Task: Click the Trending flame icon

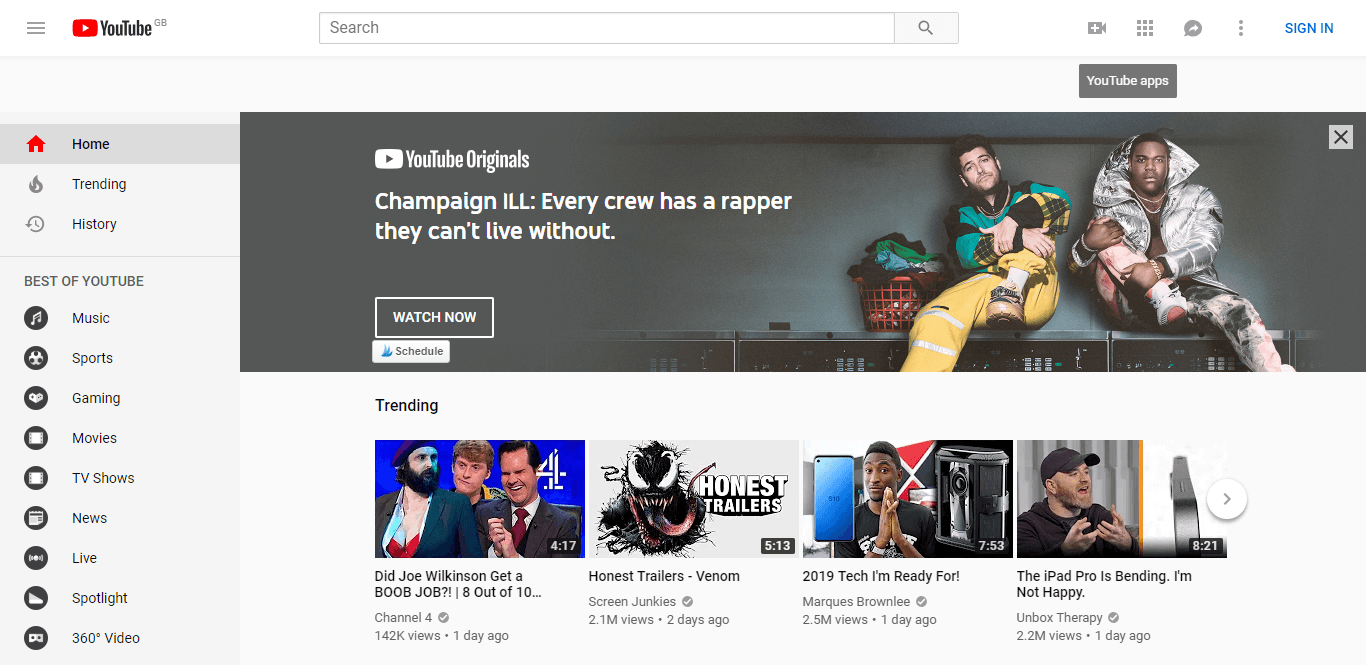Action: coord(36,184)
